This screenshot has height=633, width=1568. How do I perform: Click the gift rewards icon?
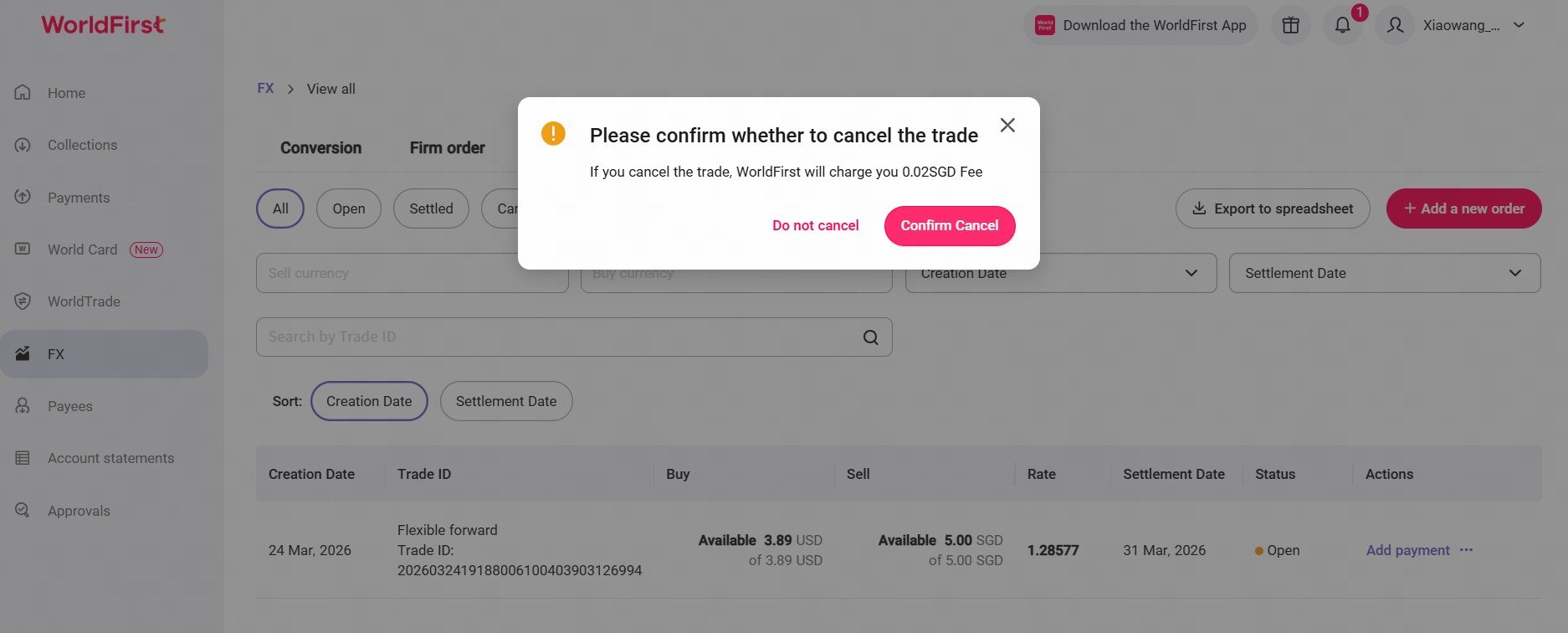coord(1290,25)
